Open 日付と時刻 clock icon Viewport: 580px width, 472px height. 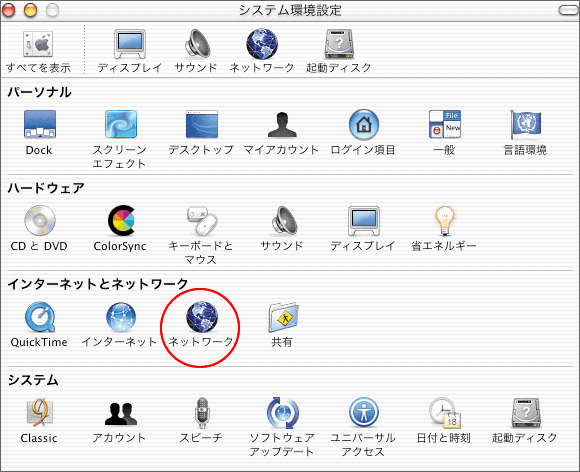(x=444, y=413)
